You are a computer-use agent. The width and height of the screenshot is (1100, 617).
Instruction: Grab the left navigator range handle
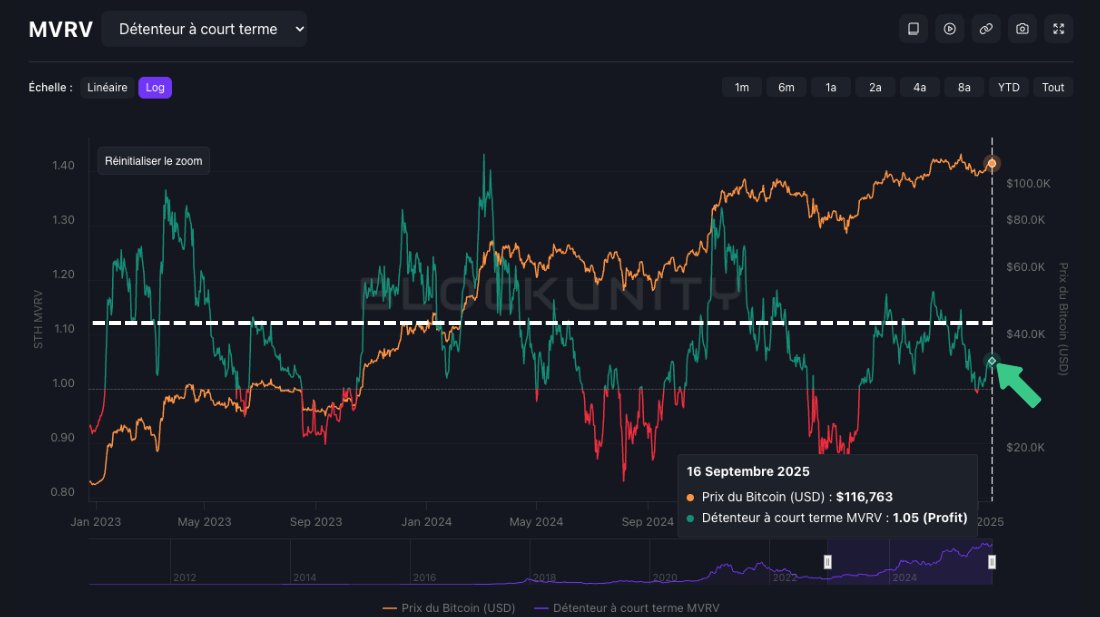828,562
